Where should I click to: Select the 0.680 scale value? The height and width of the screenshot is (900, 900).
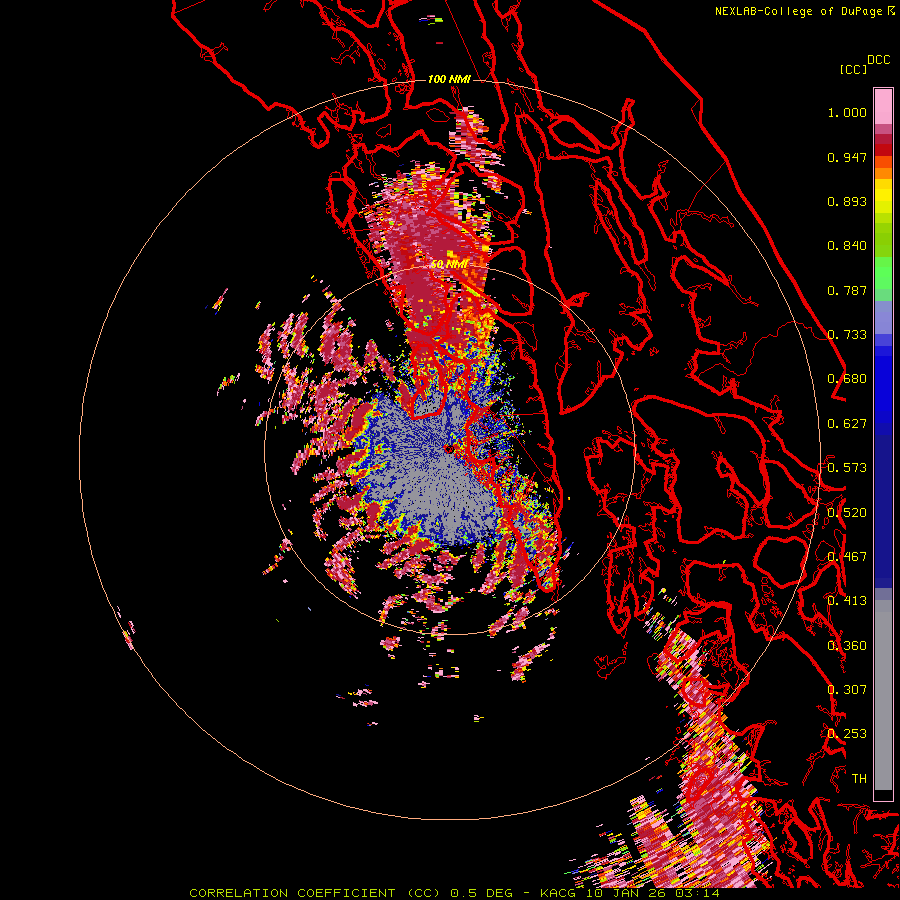click(x=847, y=379)
